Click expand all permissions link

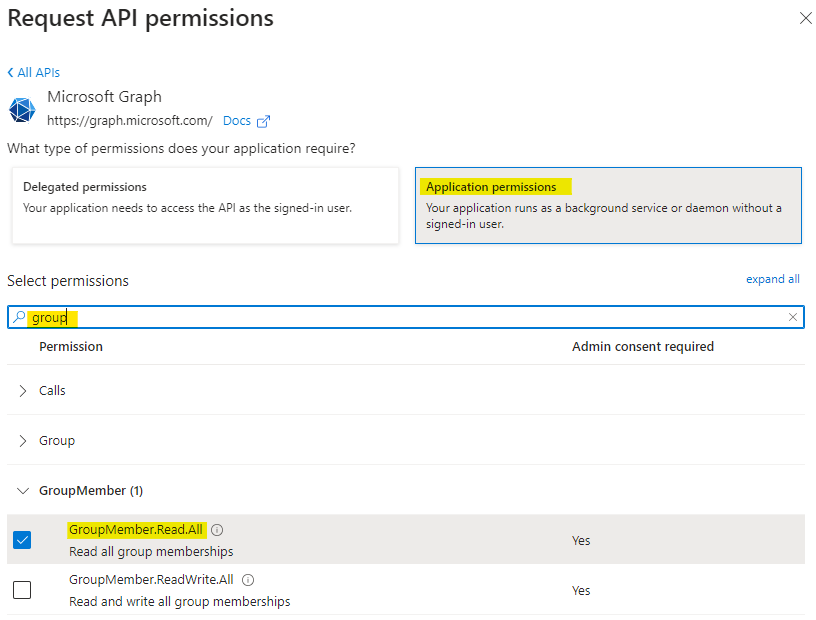click(x=773, y=279)
